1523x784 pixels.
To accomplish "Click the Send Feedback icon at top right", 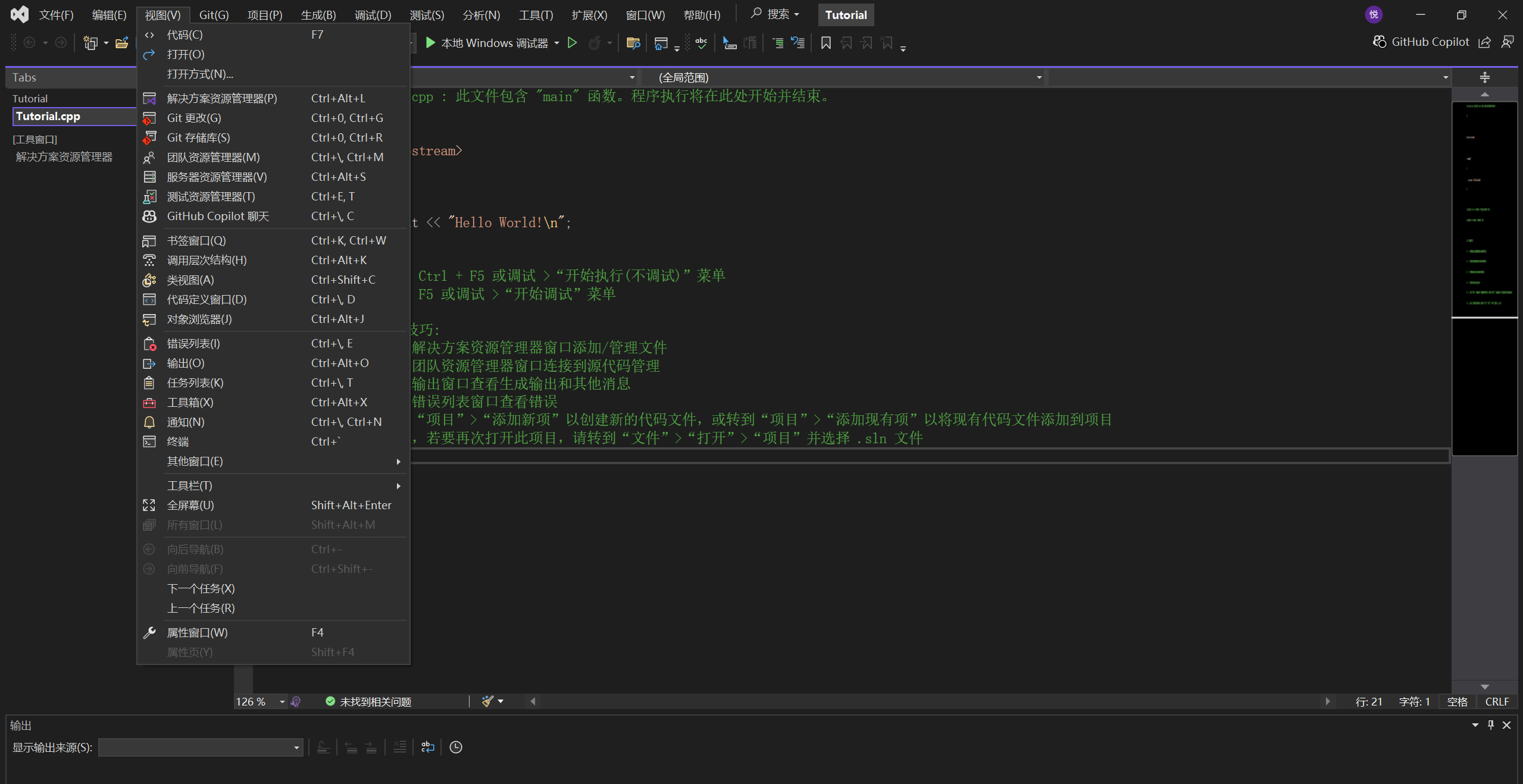I will (x=1508, y=42).
